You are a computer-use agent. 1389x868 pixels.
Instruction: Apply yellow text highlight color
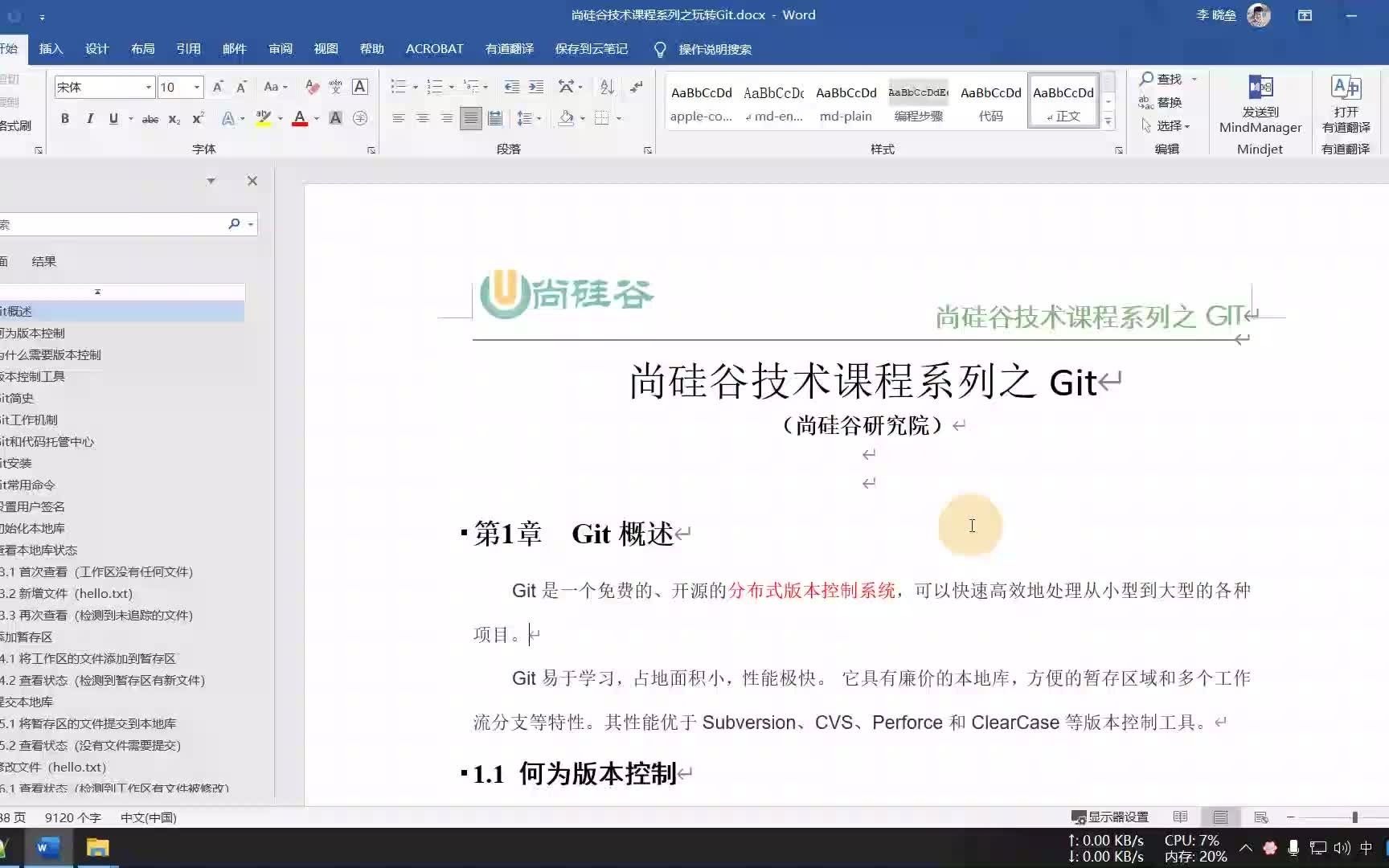[263, 119]
